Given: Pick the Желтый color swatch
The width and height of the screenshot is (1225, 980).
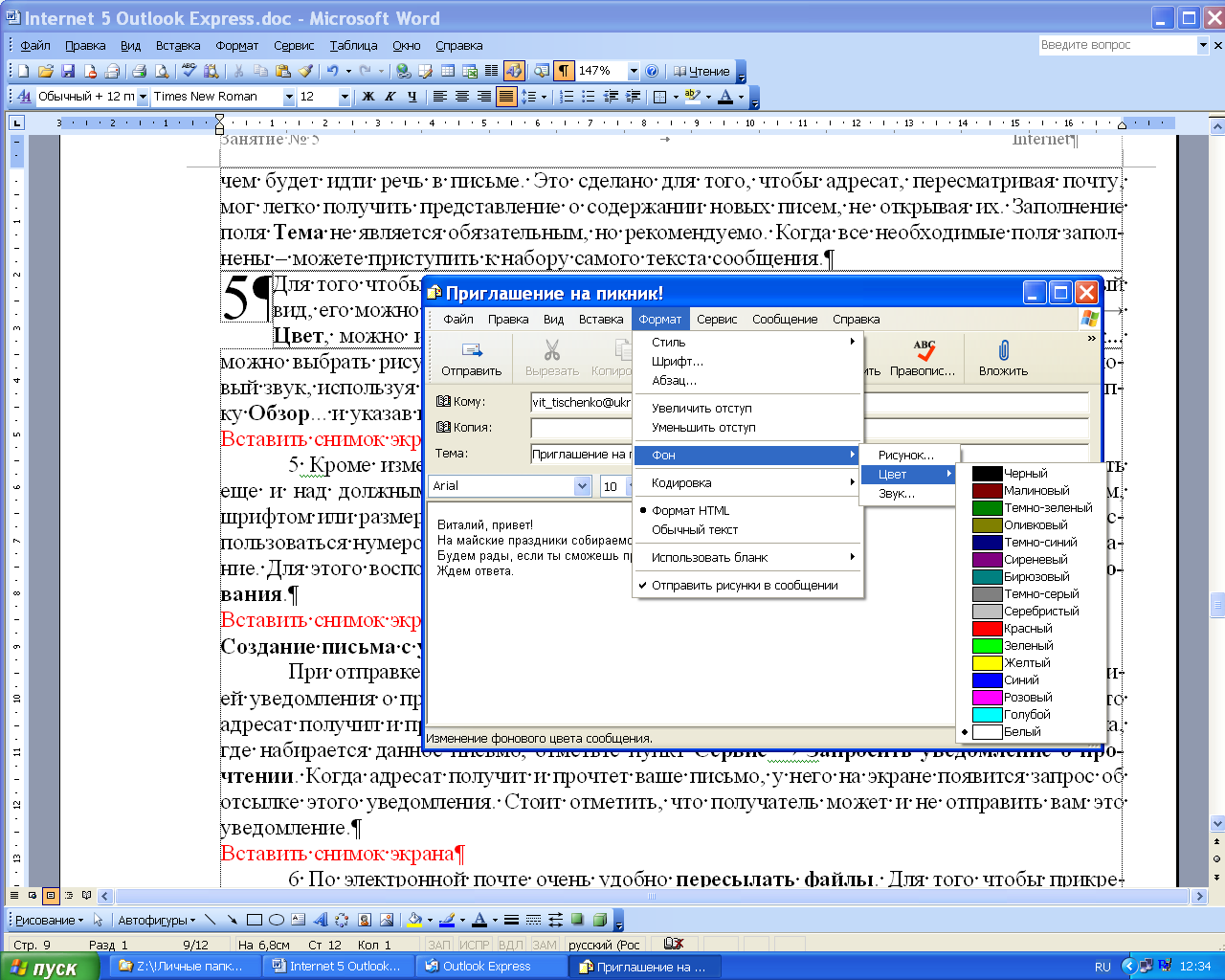Looking at the screenshot, I should tap(987, 663).
